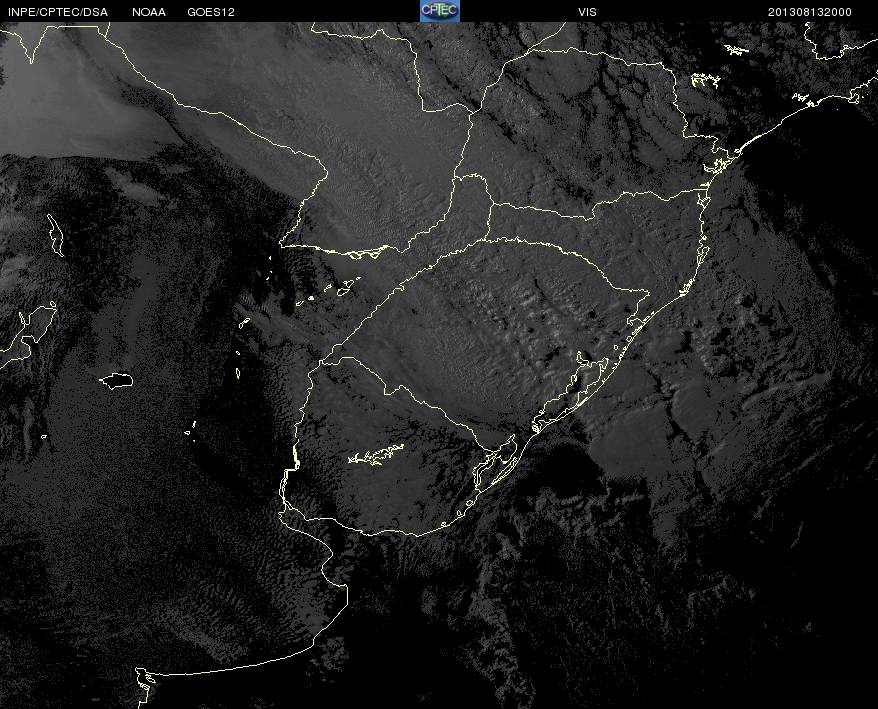The image size is (878, 709).
Task: Click the CPTEC logo in the header
Action: 439,10
